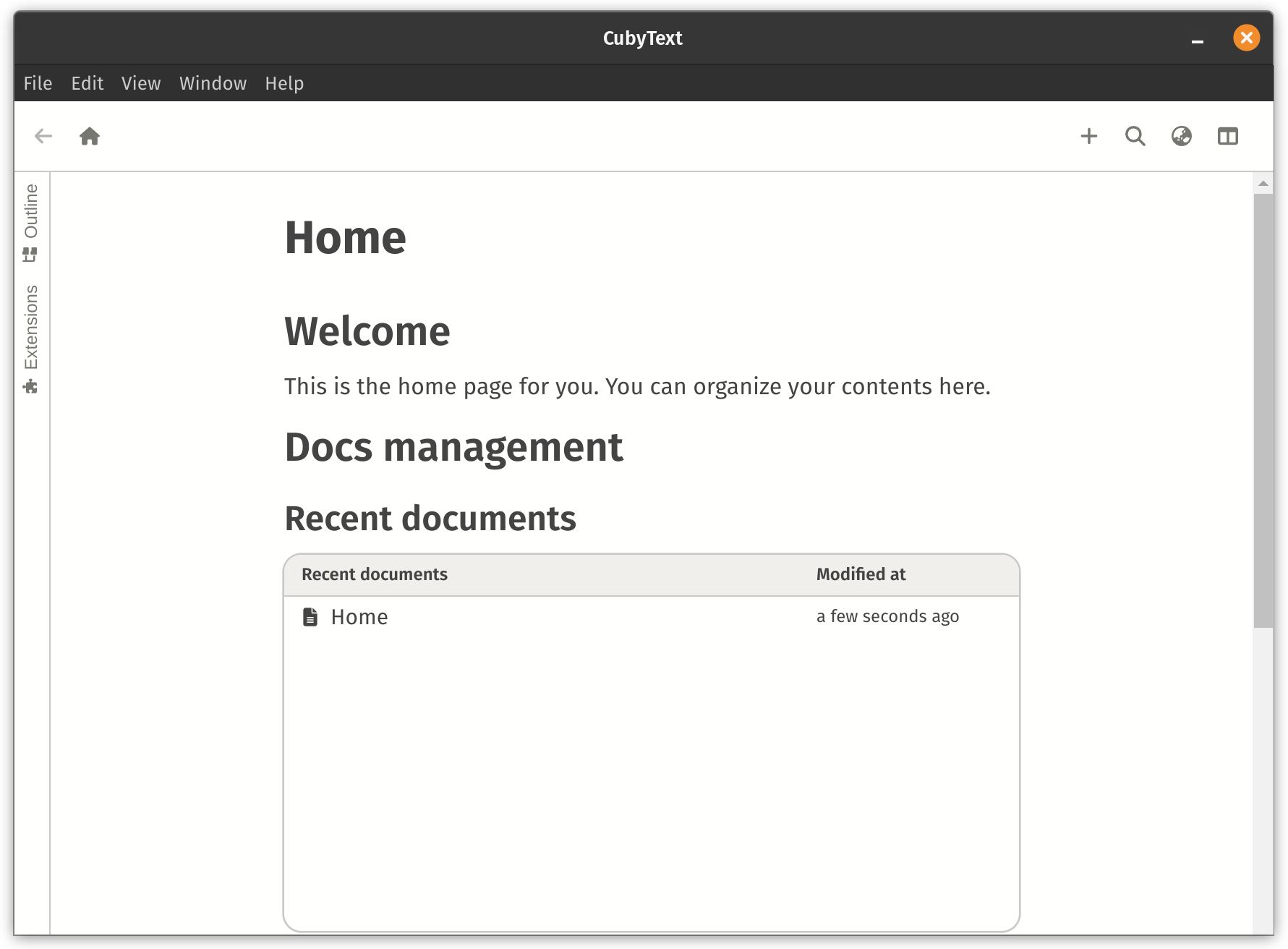Toggle split view columns icon
This screenshot has height=949, width=1288.
(x=1228, y=136)
